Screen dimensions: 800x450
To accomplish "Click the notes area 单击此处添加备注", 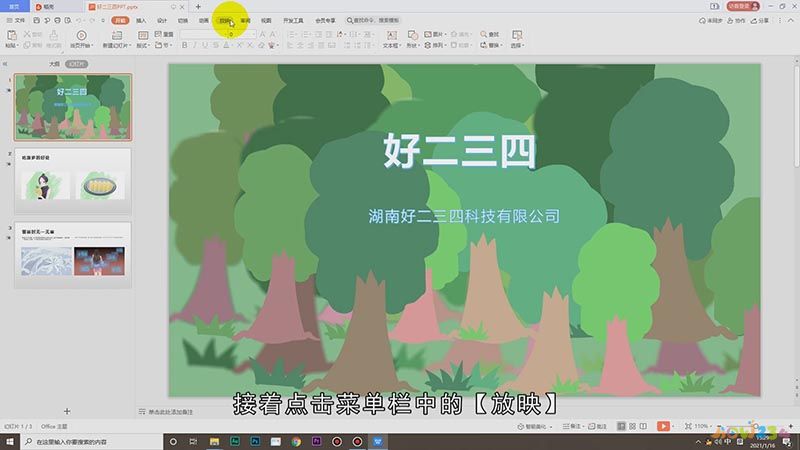I will click(x=170, y=412).
